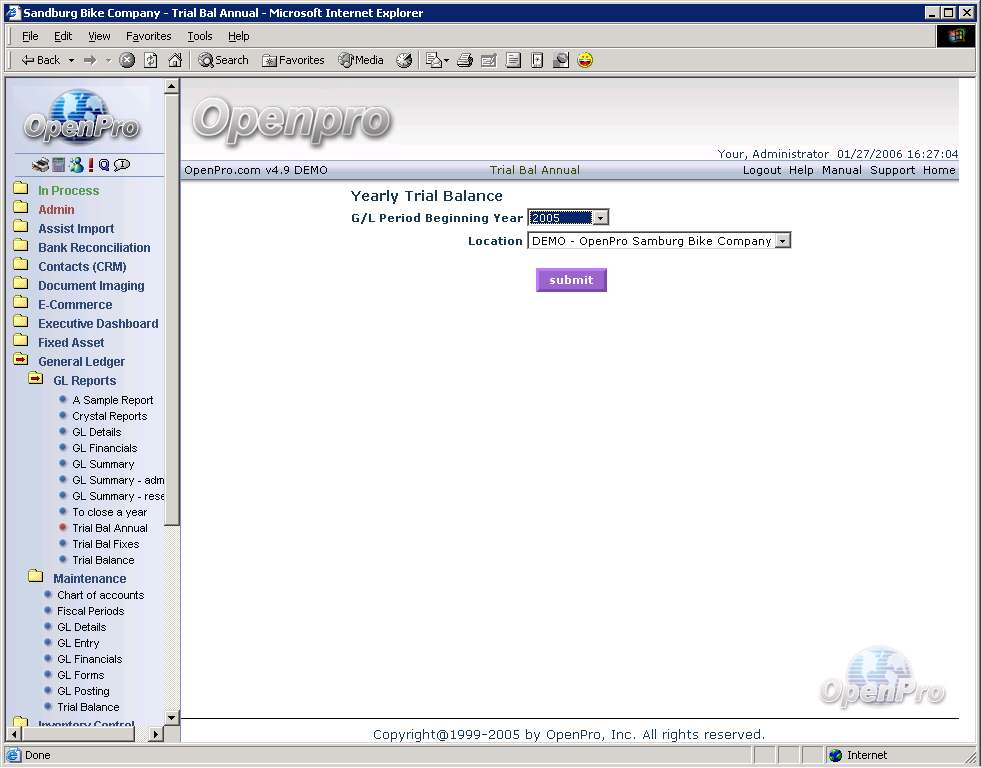Click the sidebar scroll down arrow
The image size is (981, 768).
tap(171, 717)
